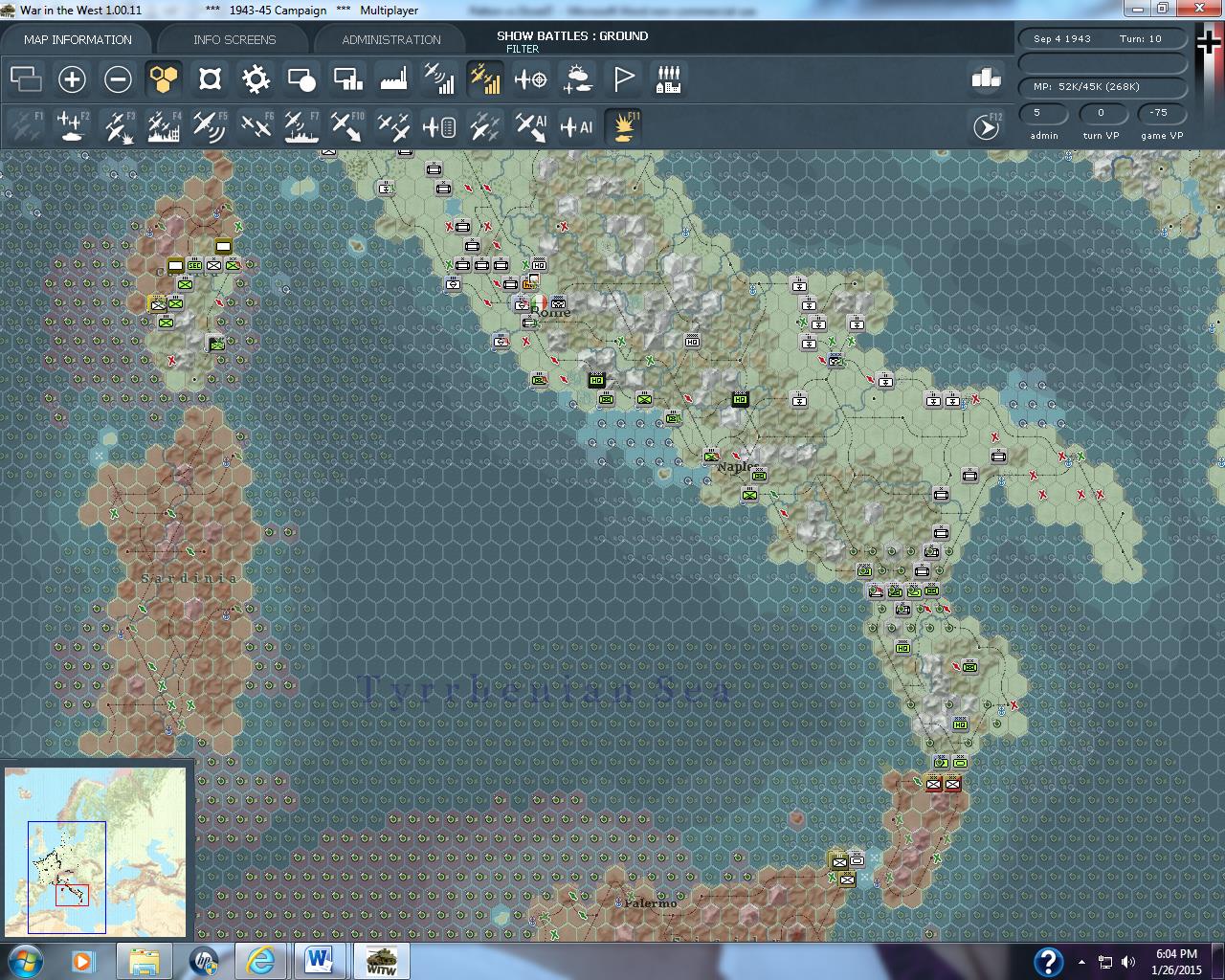Click the four crossed planes icon
This screenshot has width=1225, height=980.
[393, 126]
